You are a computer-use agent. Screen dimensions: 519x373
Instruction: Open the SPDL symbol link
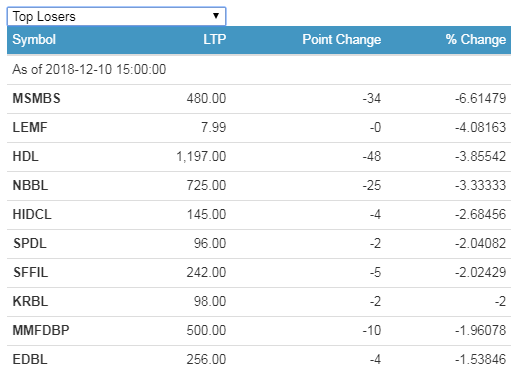point(30,243)
